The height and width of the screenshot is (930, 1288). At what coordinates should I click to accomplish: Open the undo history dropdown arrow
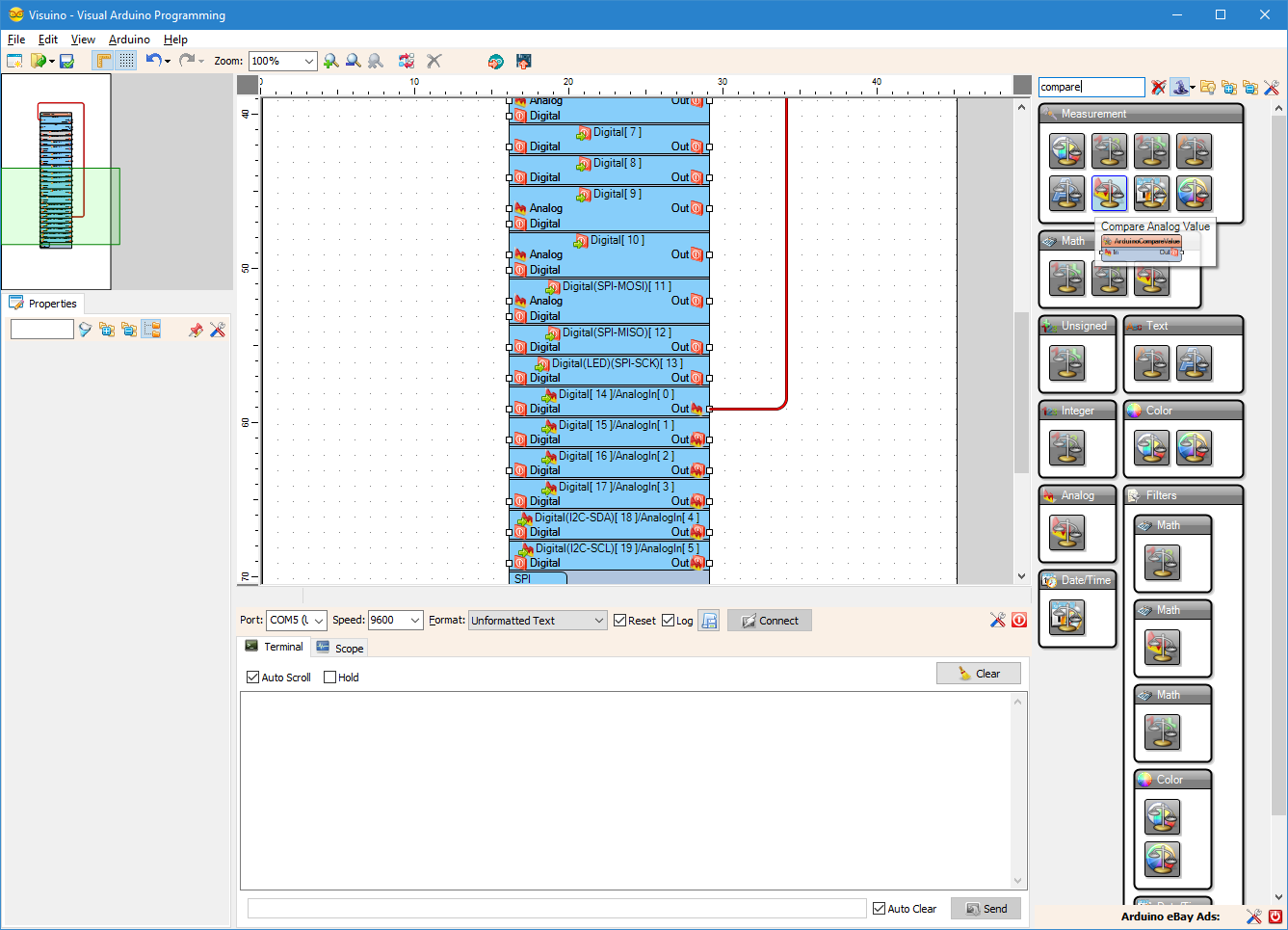(x=168, y=62)
